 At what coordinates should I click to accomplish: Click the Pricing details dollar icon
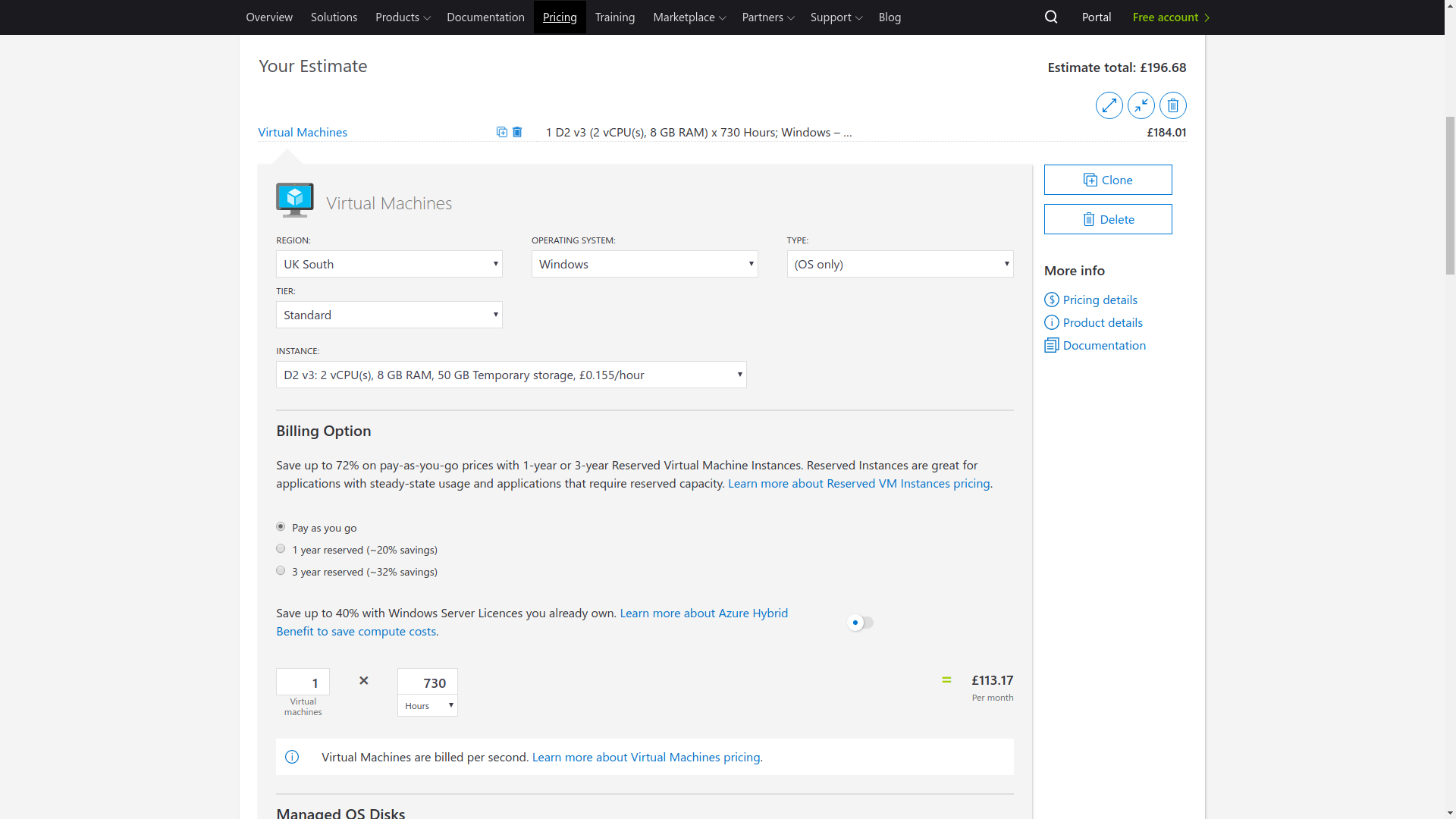[1051, 300]
